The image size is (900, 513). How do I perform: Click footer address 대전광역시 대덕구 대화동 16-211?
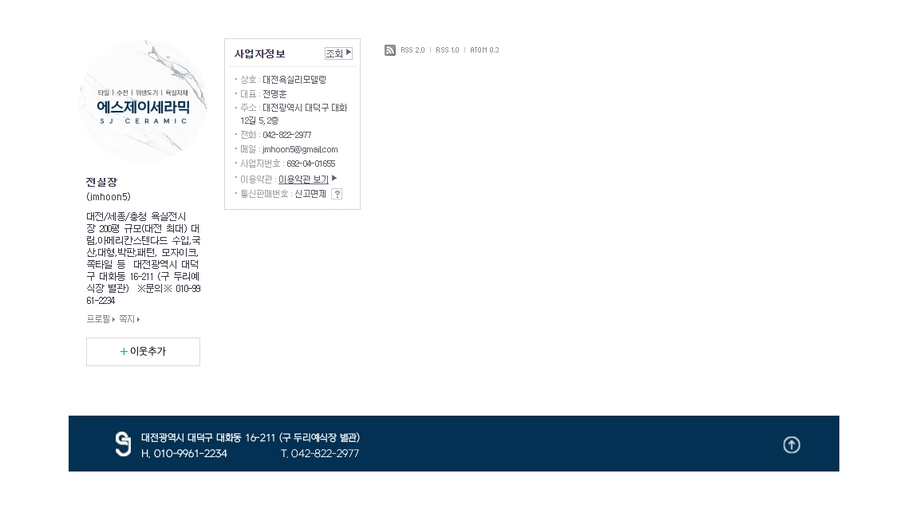coord(208,438)
